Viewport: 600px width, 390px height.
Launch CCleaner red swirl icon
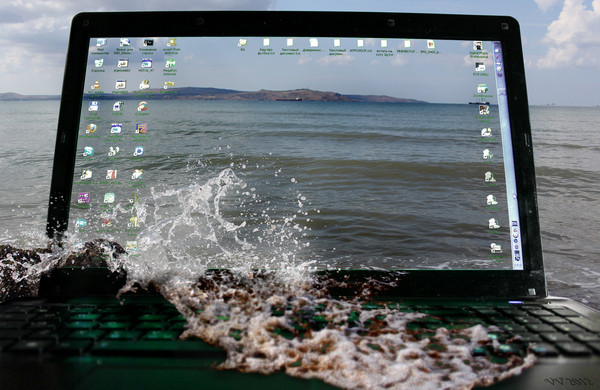[142, 106]
